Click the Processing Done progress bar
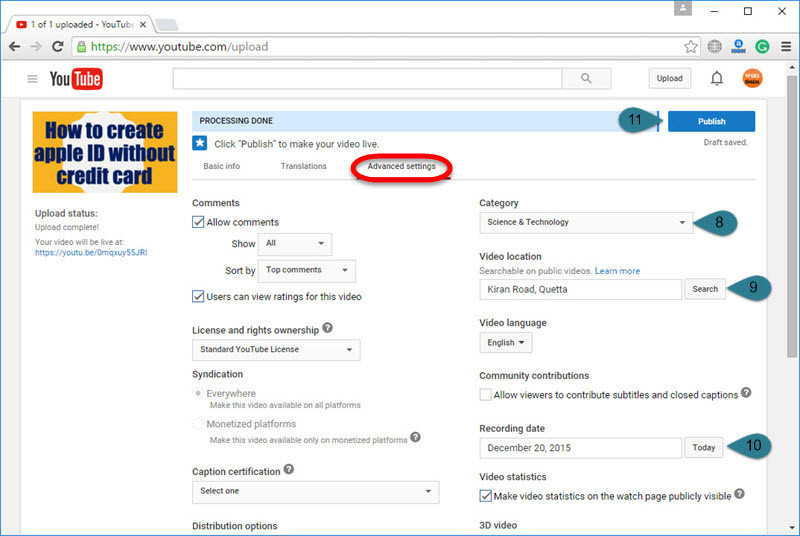 (426, 121)
